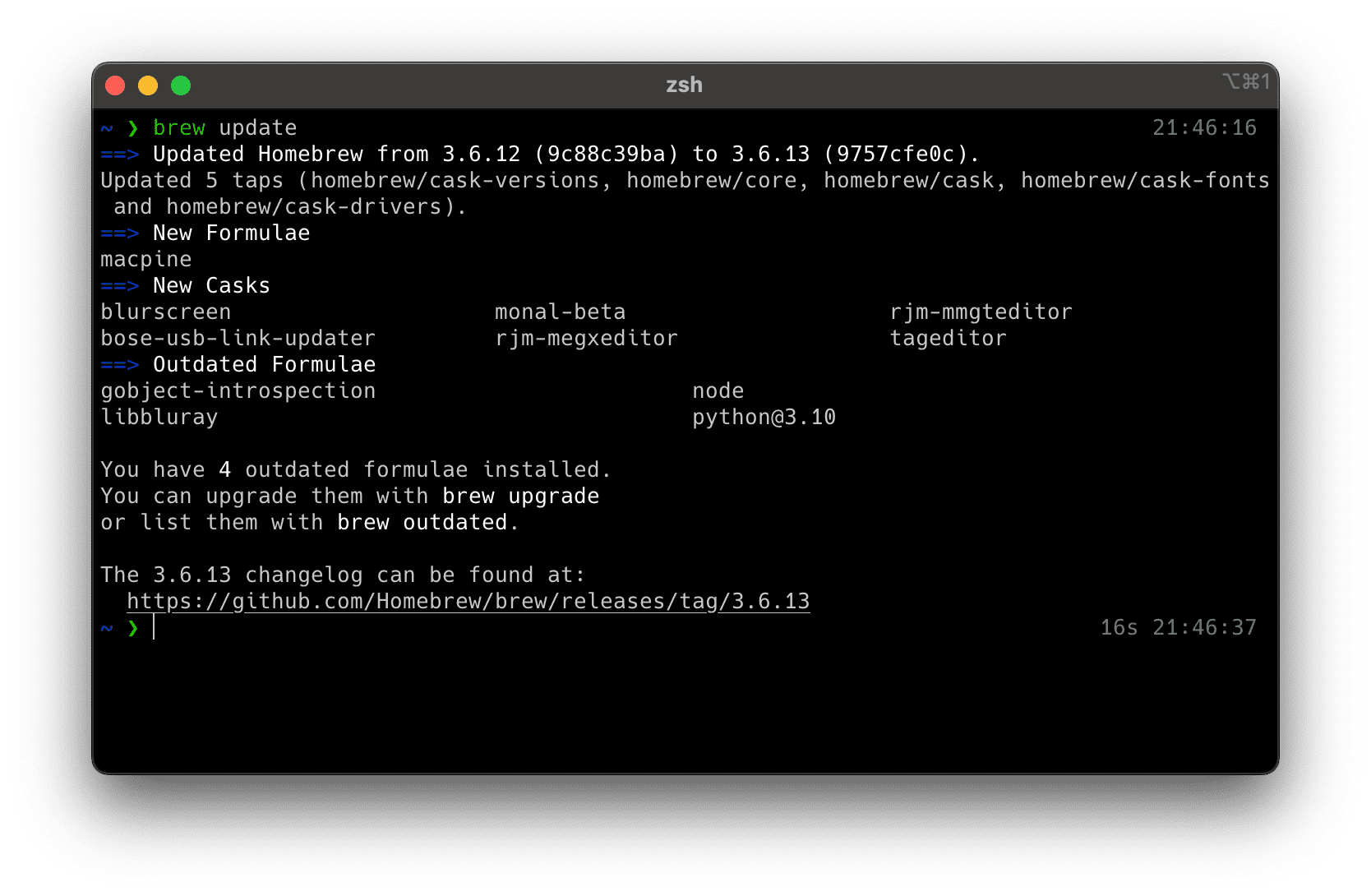Viewport: 1371px width, 896px height.
Task: Click the 'Outdated Formulae' heading
Action: (265, 364)
